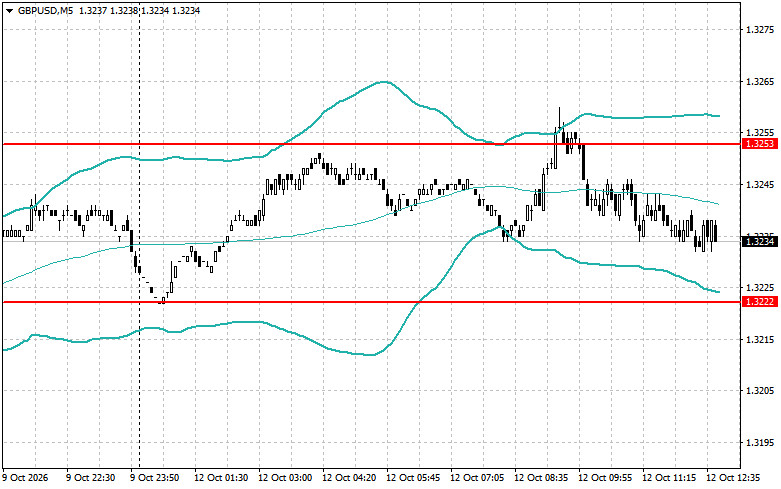Viewport: 781px width, 489px height.
Task: Select the red 1.3253 resistance line
Action: pos(372,144)
